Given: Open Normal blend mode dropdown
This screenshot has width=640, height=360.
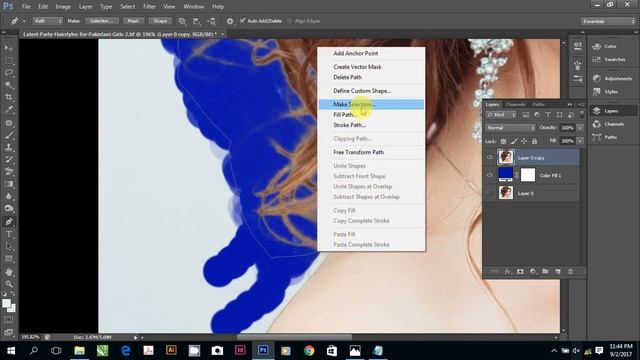Looking at the screenshot, I should (x=510, y=128).
